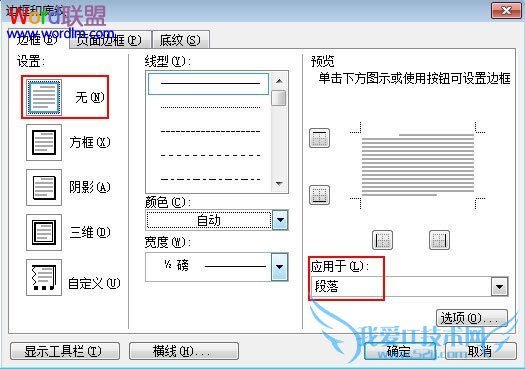Screen dimensions: 525x369
Task: Click the line style scrollbar thumb
Action: pyautogui.click(x=279, y=98)
